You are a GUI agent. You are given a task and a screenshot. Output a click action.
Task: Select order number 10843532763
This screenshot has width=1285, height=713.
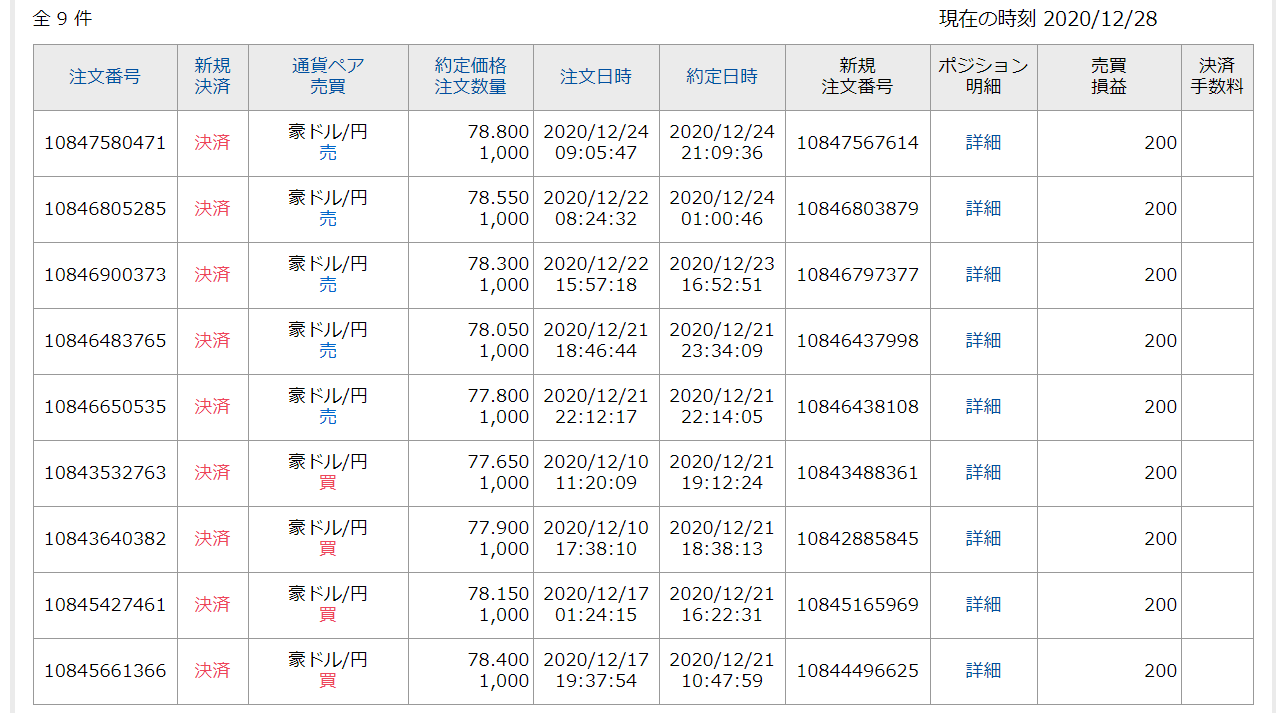[x=105, y=473]
